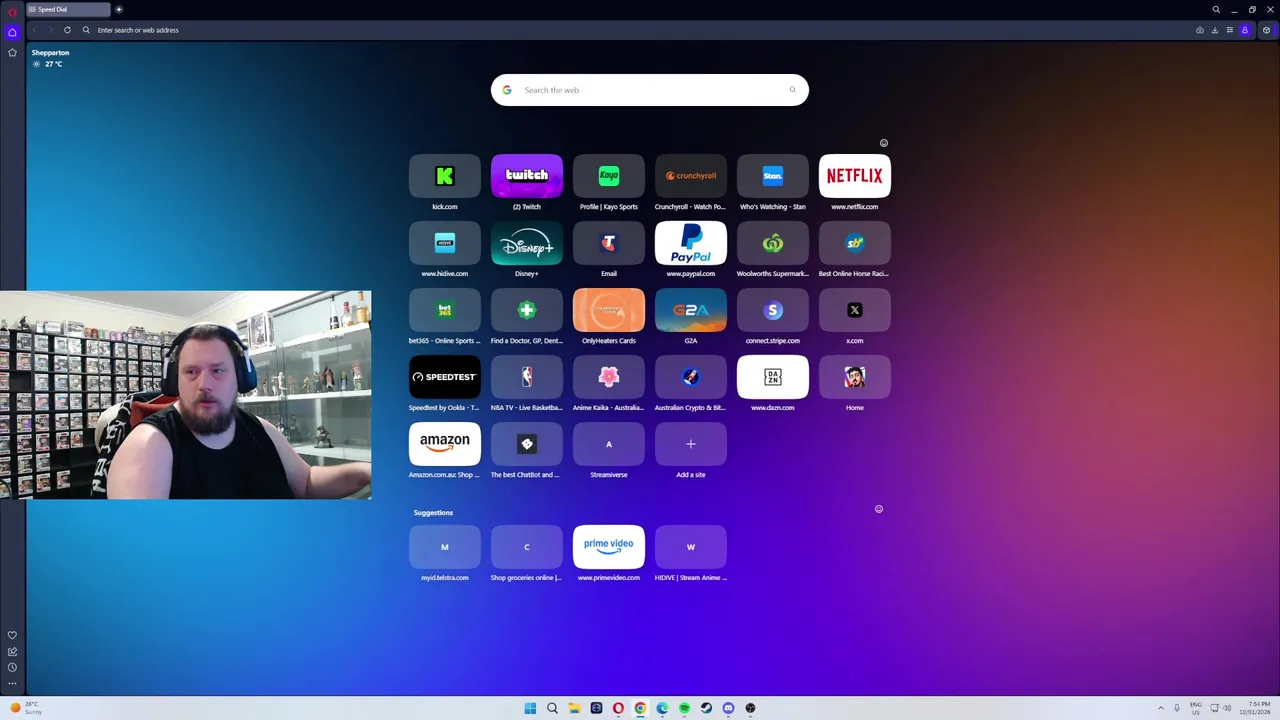Open the Crunchyroll tile

(691, 176)
